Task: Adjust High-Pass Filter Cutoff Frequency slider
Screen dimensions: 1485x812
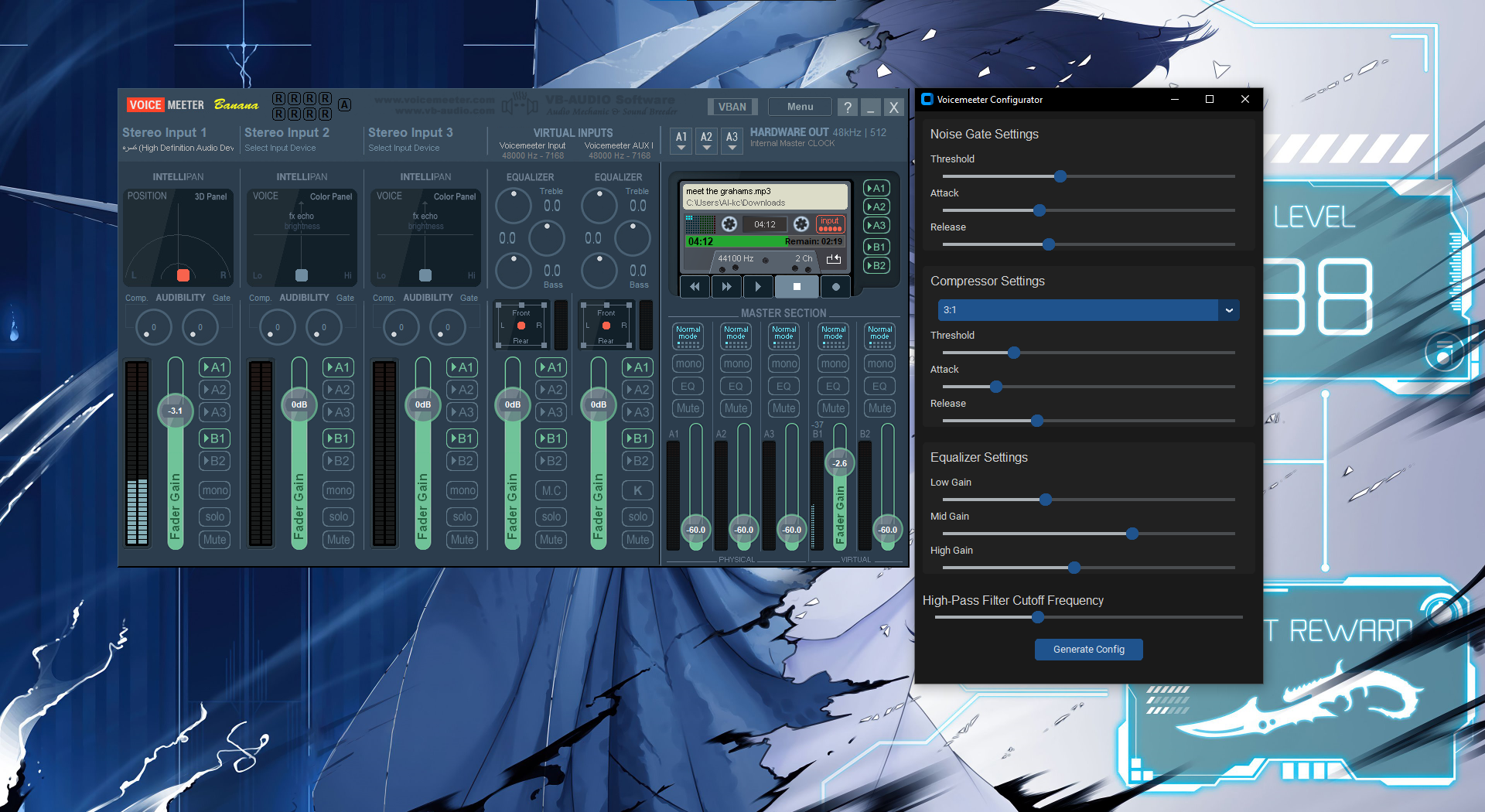Action: (1038, 617)
